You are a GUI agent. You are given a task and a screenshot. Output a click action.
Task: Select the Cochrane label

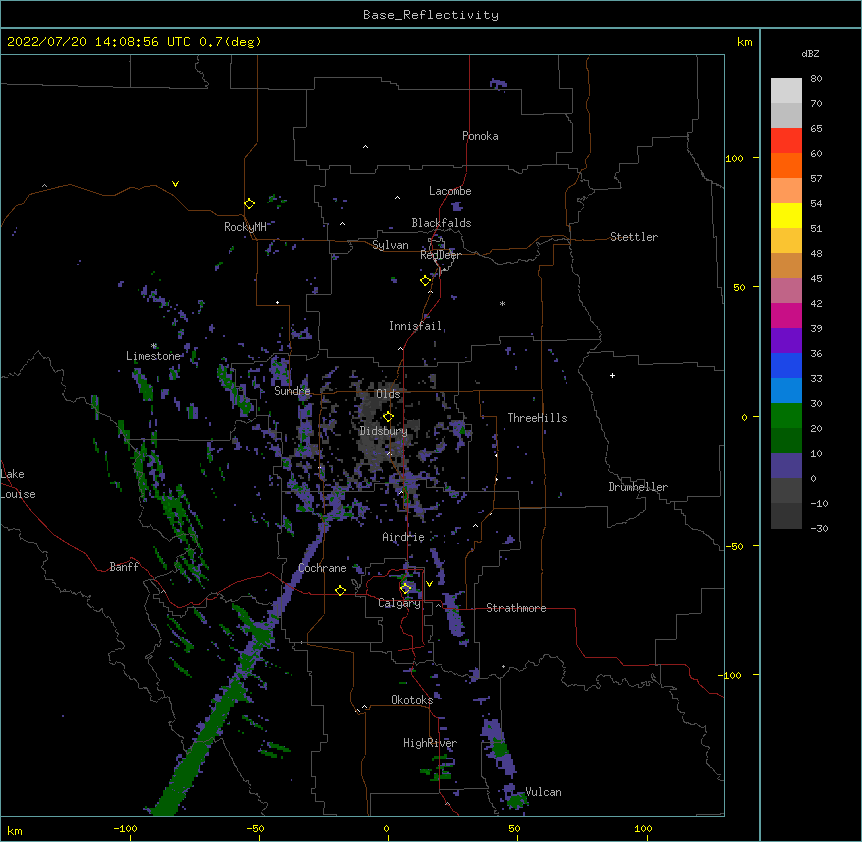coord(322,568)
